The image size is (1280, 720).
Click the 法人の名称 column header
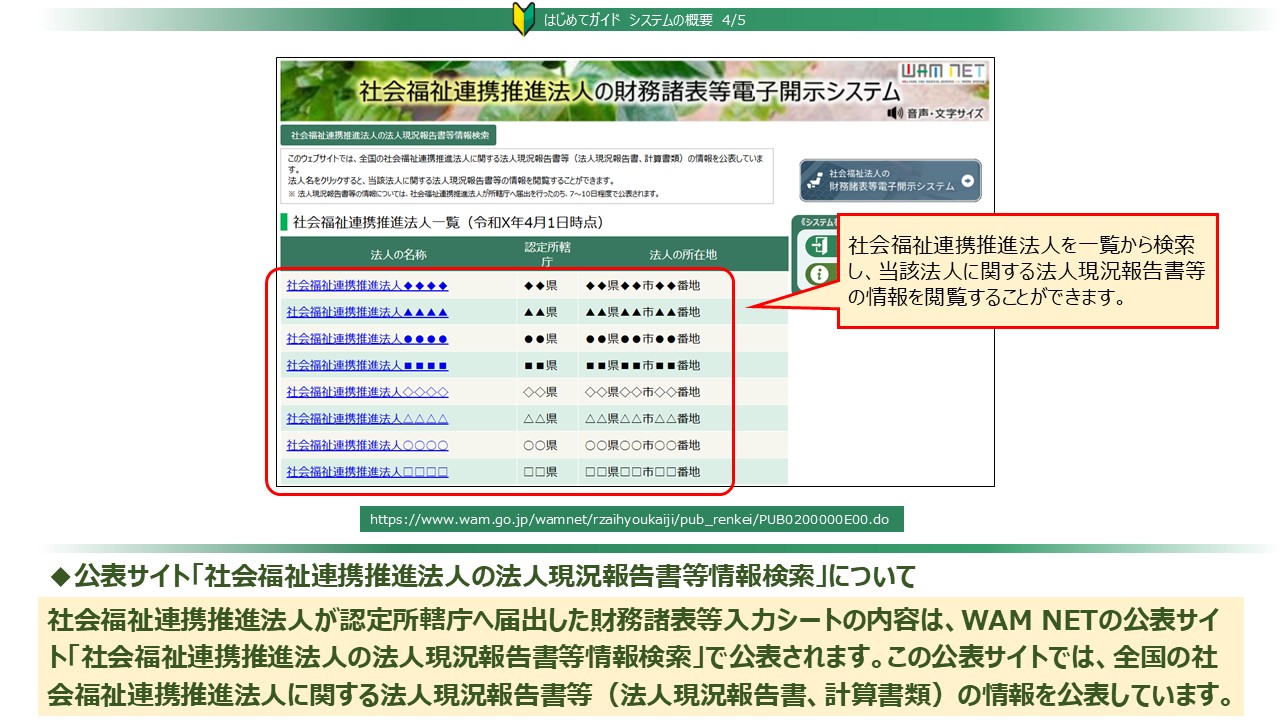398,254
